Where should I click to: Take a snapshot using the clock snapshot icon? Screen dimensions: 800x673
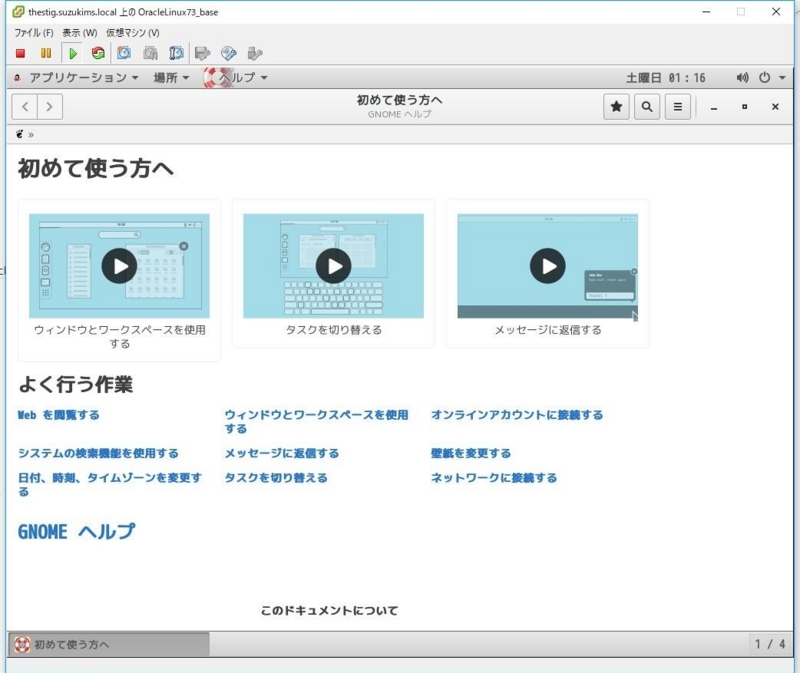coord(124,53)
